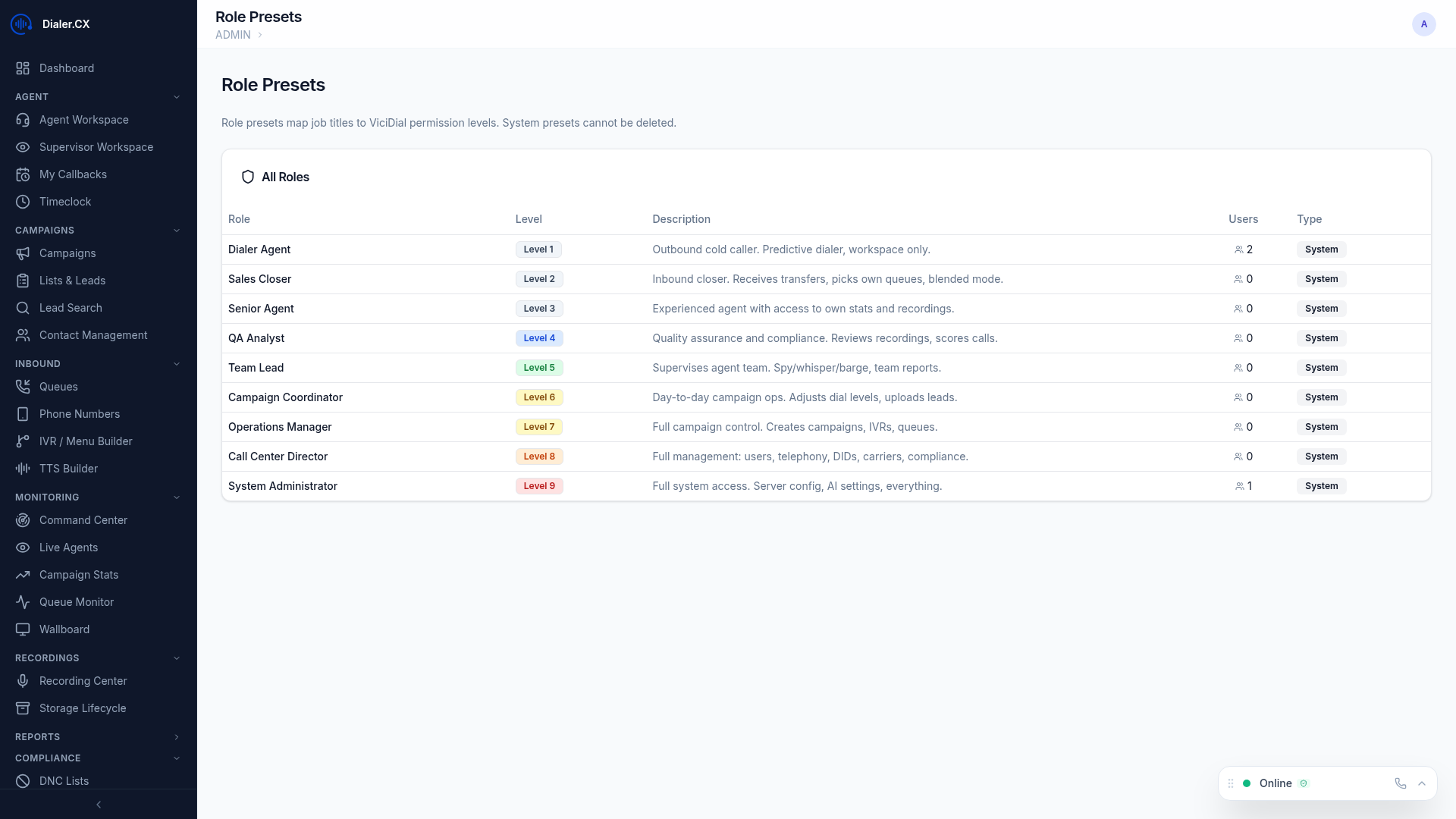Click the Command Center target icon
1456x819 pixels.
click(x=23, y=520)
